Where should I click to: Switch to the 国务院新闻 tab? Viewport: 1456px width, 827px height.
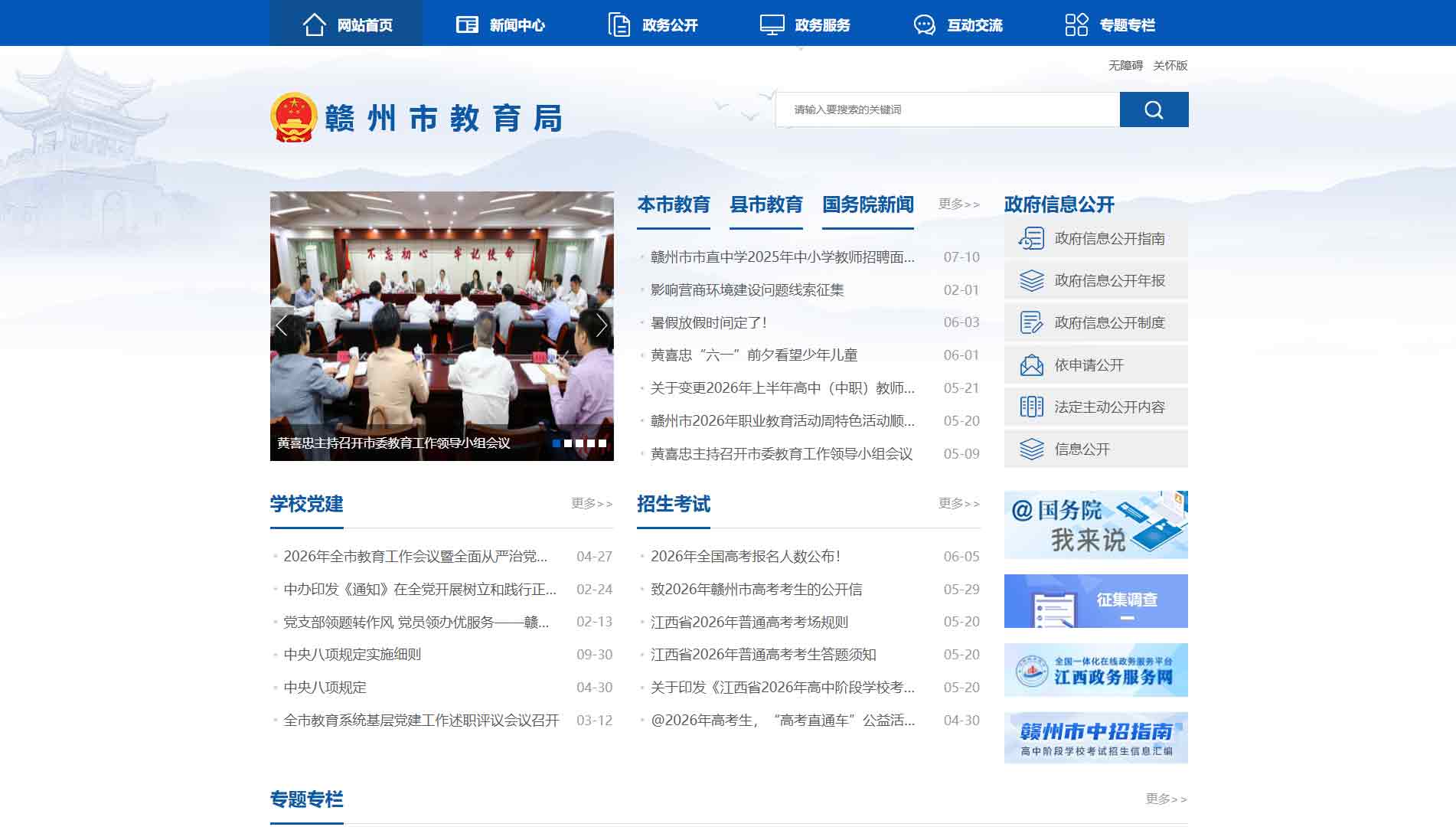(x=868, y=204)
